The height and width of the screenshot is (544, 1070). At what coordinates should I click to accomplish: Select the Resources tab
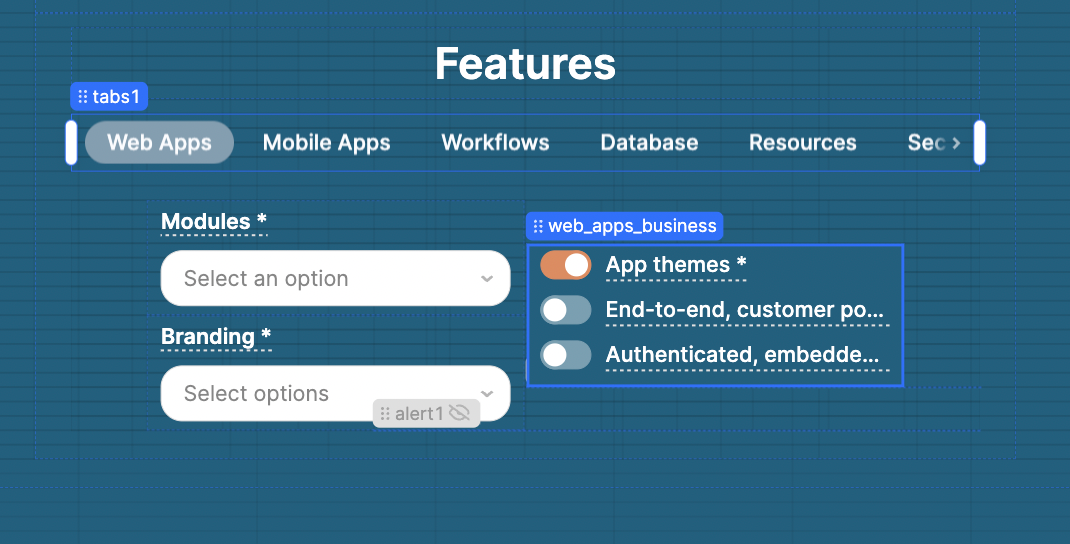pos(802,143)
